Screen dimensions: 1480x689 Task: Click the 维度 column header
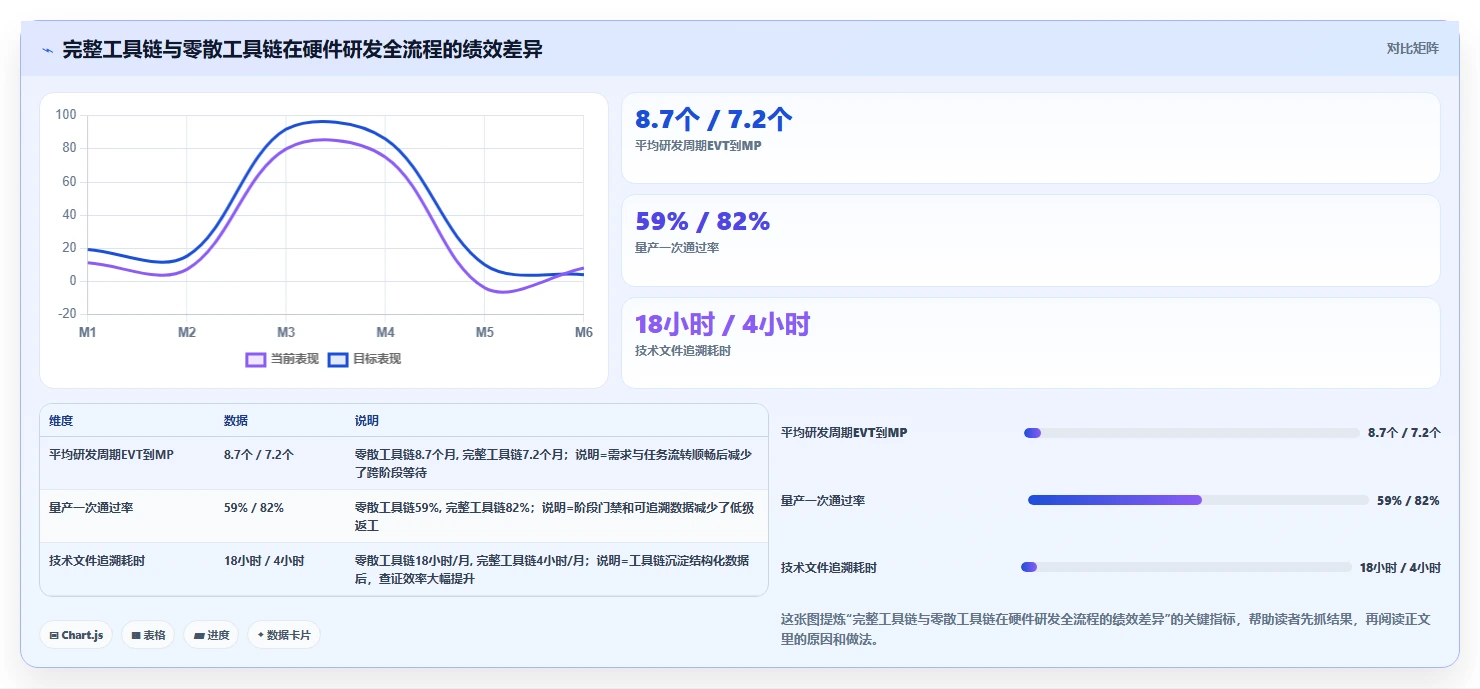(x=61, y=421)
